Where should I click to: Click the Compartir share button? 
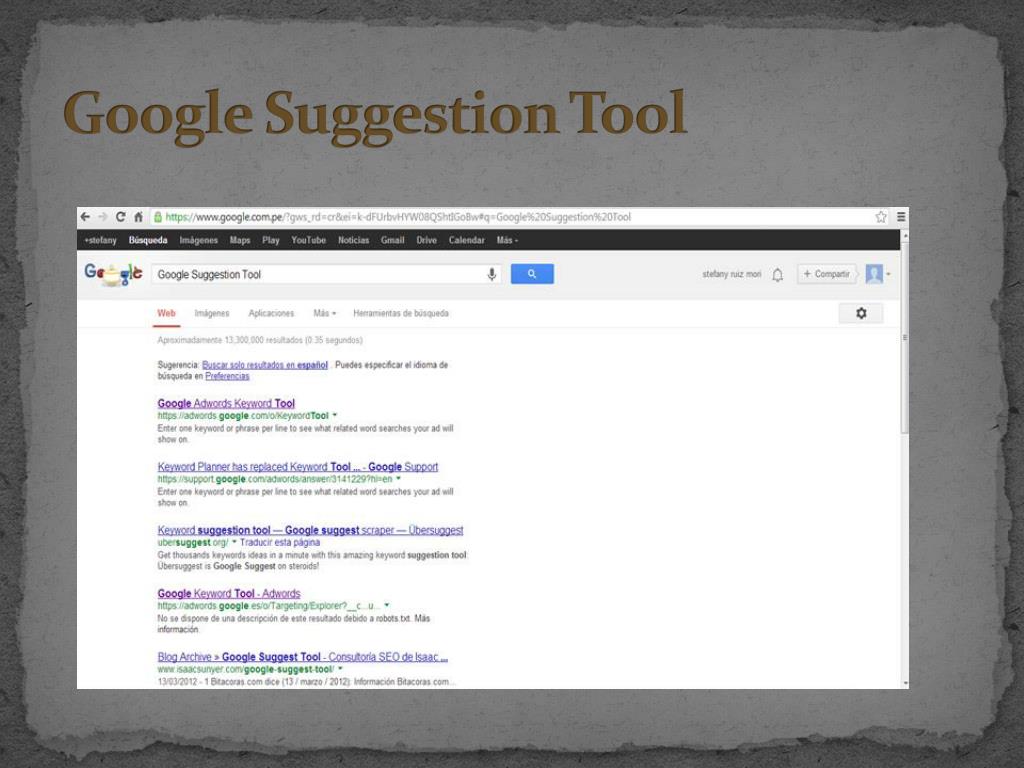[827, 274]
